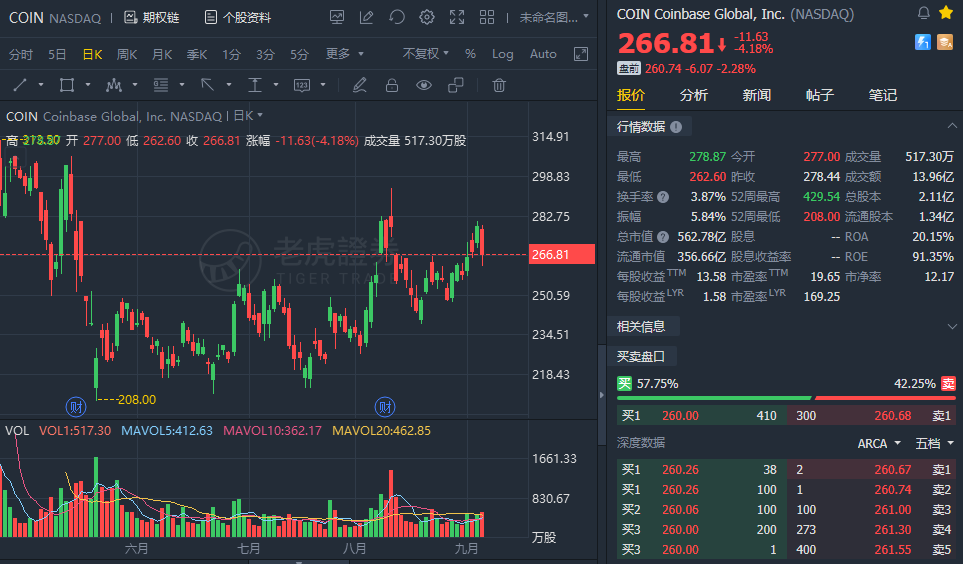The image size is (963, 564).
Task: Toggle lock on drawings
Action: (392, 85)
